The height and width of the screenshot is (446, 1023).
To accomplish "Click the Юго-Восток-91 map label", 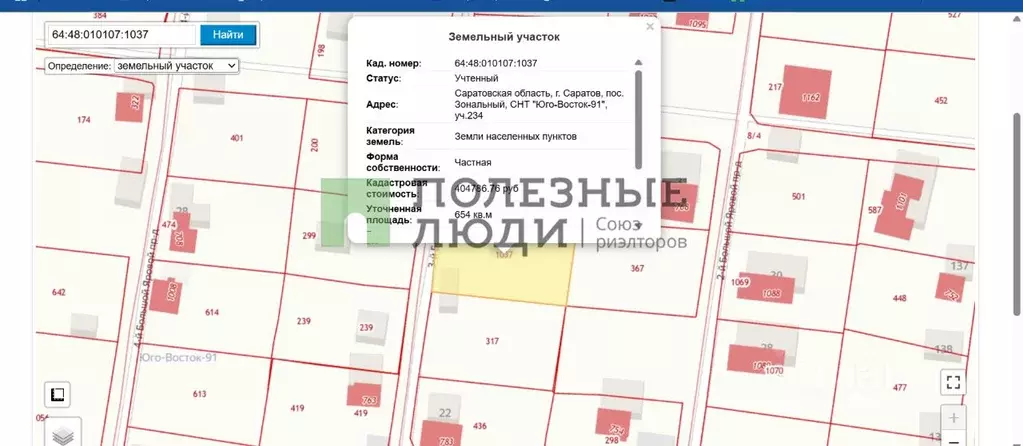I will [178, 357].
